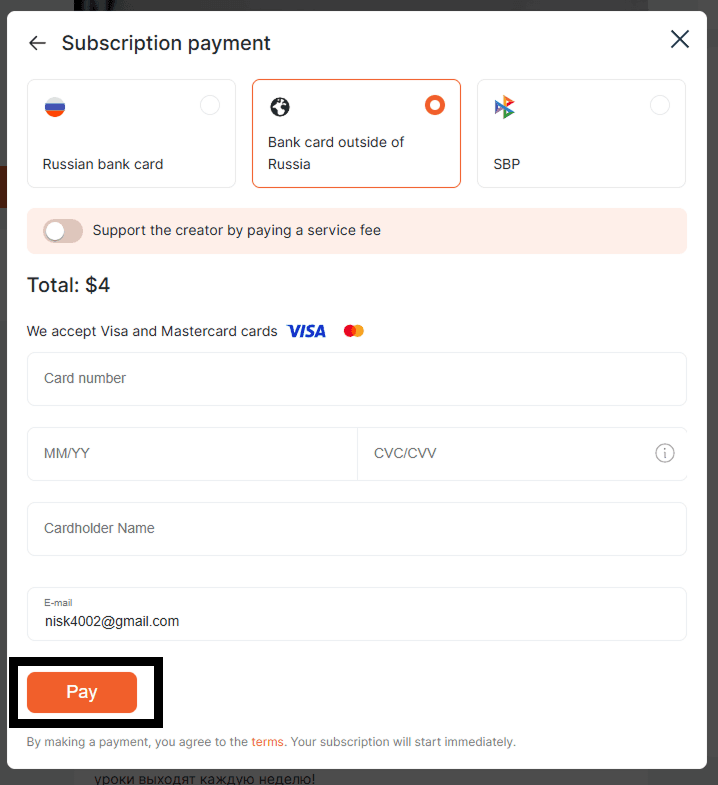Click the back arrow icon
The height and width of the screenshot is (785, 718).
tap(38, 43)
